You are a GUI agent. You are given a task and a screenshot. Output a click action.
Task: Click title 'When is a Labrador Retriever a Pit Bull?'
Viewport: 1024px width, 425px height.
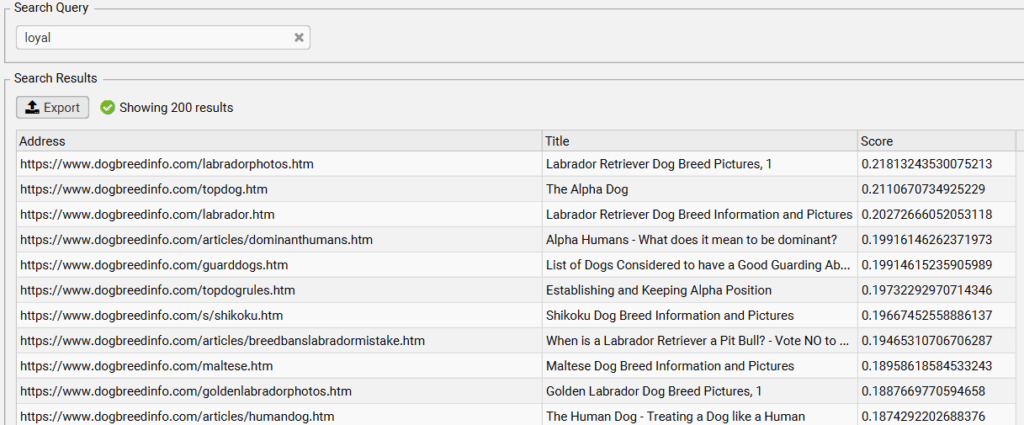pos(699,341)
